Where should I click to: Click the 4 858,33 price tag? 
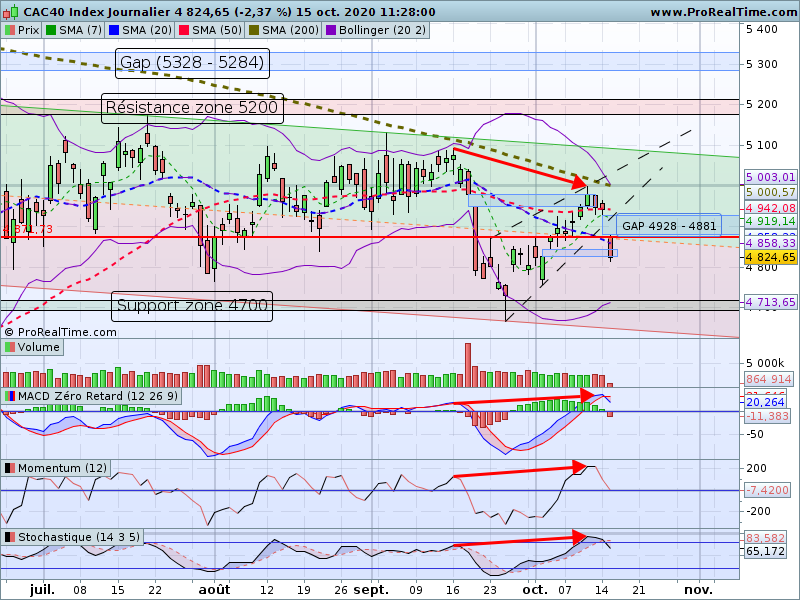pos(770,243)
